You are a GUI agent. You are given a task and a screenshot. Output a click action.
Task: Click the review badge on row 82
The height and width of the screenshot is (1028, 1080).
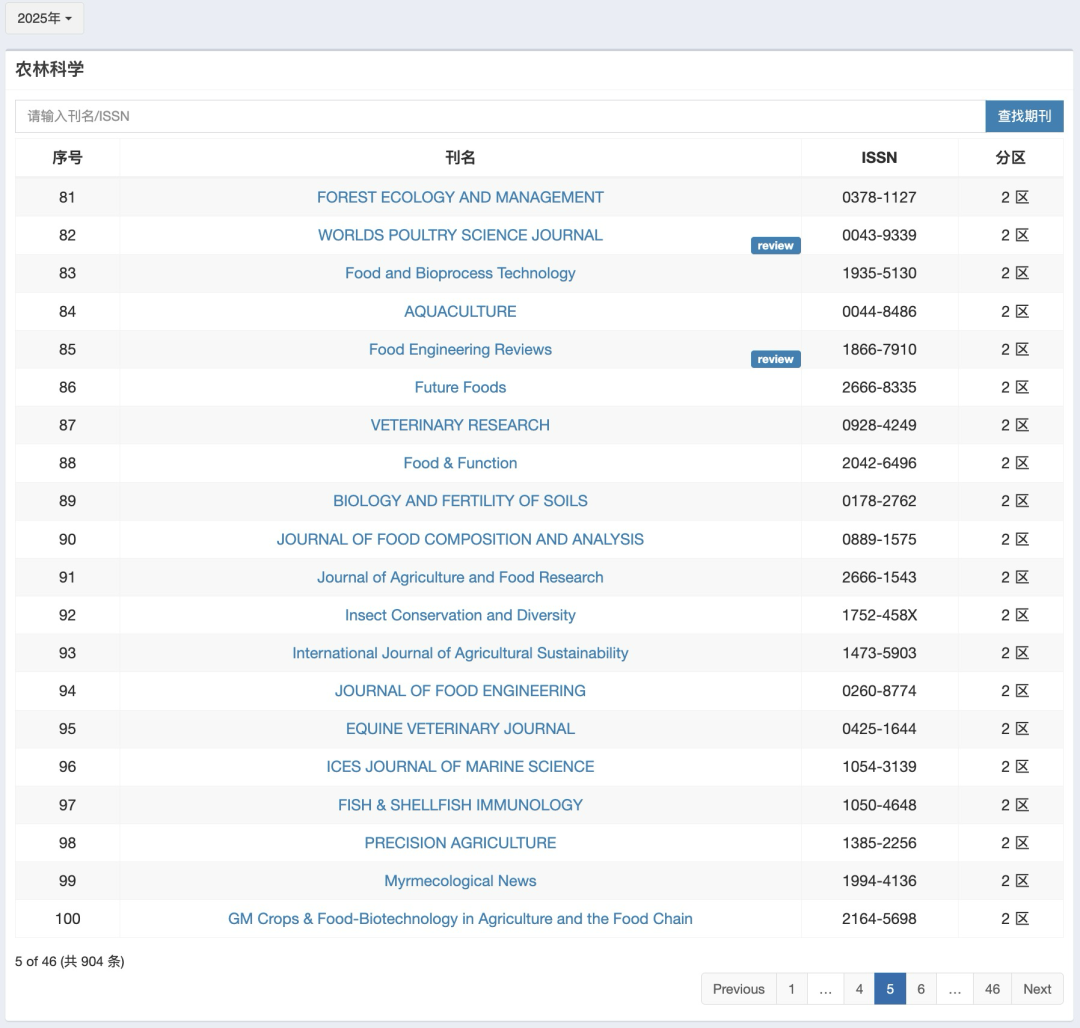coord(776,246)
